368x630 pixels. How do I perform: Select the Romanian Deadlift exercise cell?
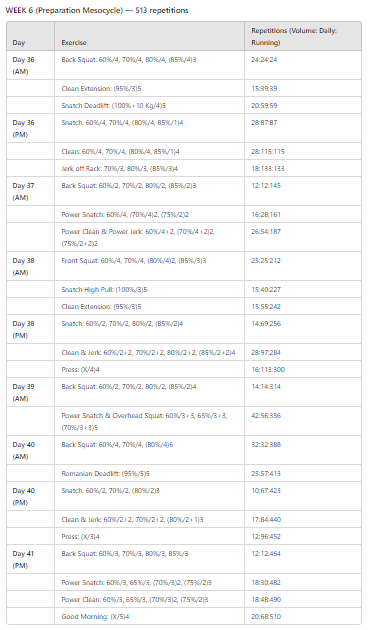(x=149, y=473)
